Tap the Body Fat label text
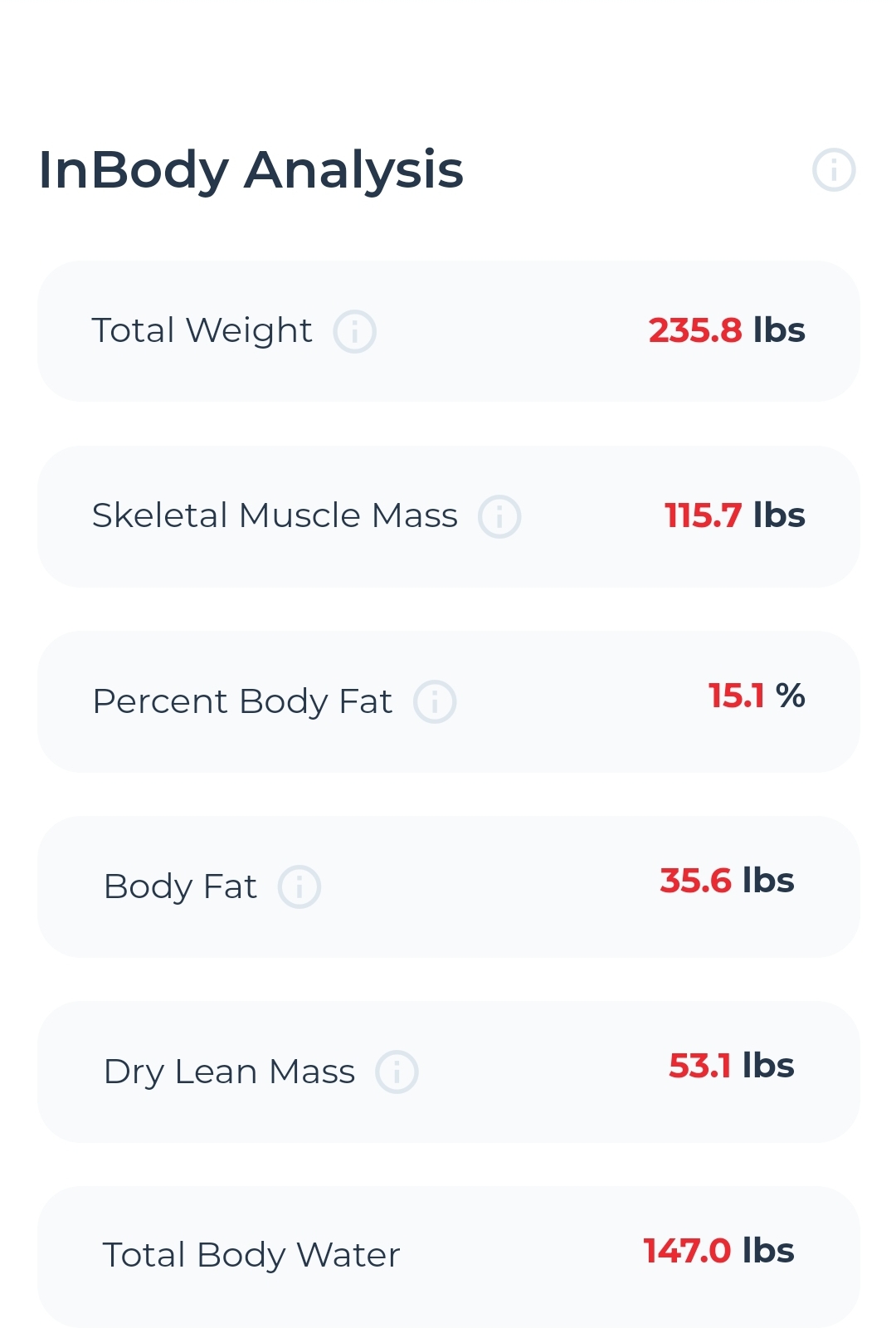 pyautogui.click(x=180, y=886)
